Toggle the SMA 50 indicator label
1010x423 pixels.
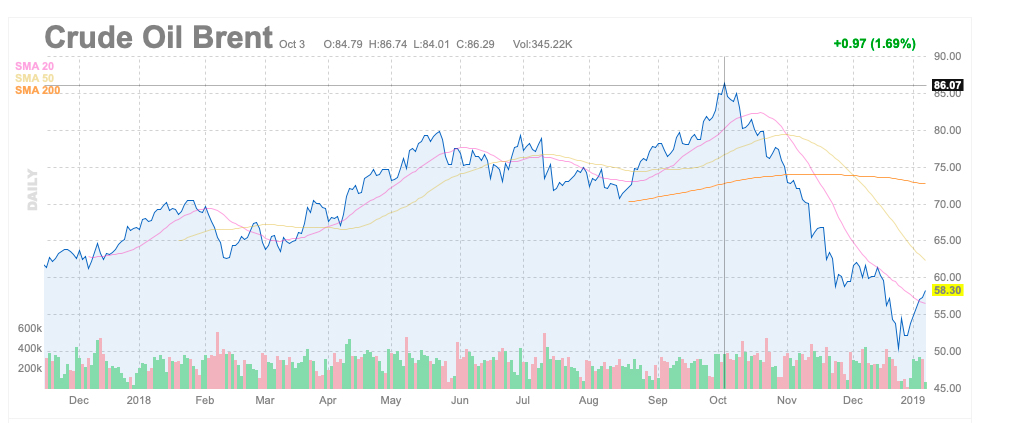[35, 78]
